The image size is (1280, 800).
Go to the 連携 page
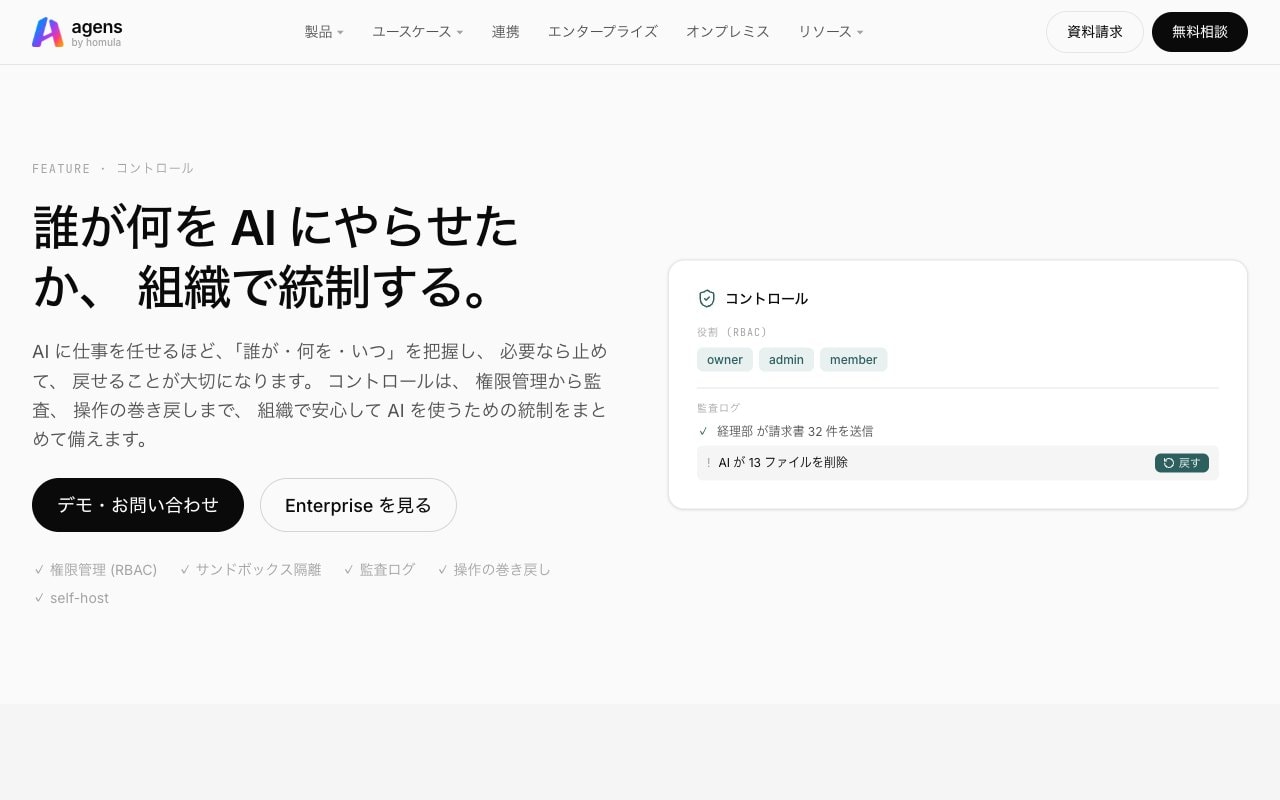point(506,32)
